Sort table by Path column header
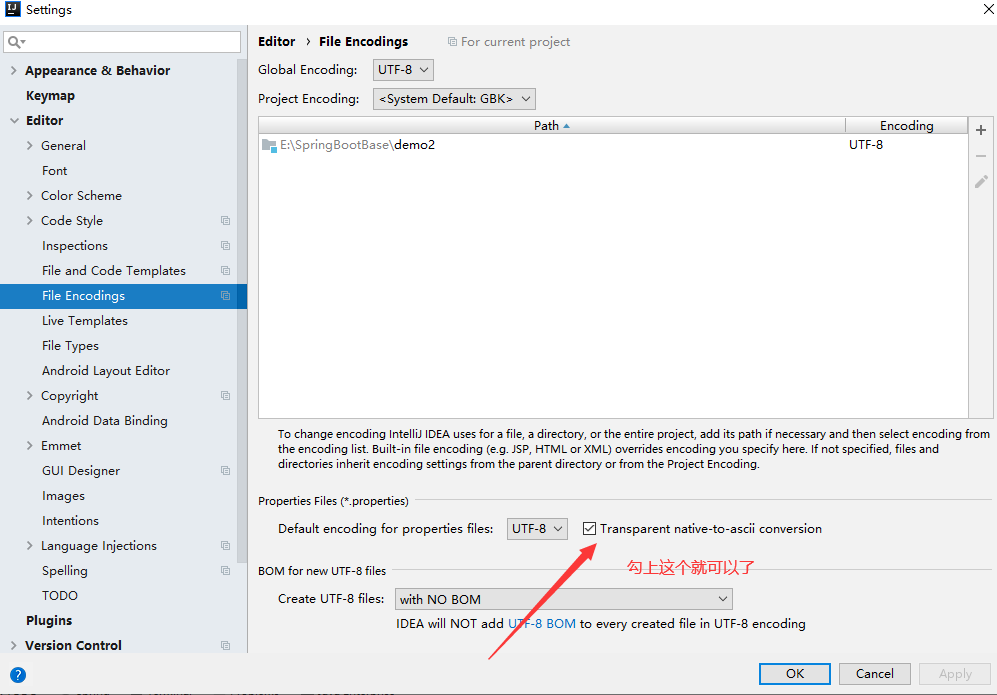997x695 pixels. [552, 126]
